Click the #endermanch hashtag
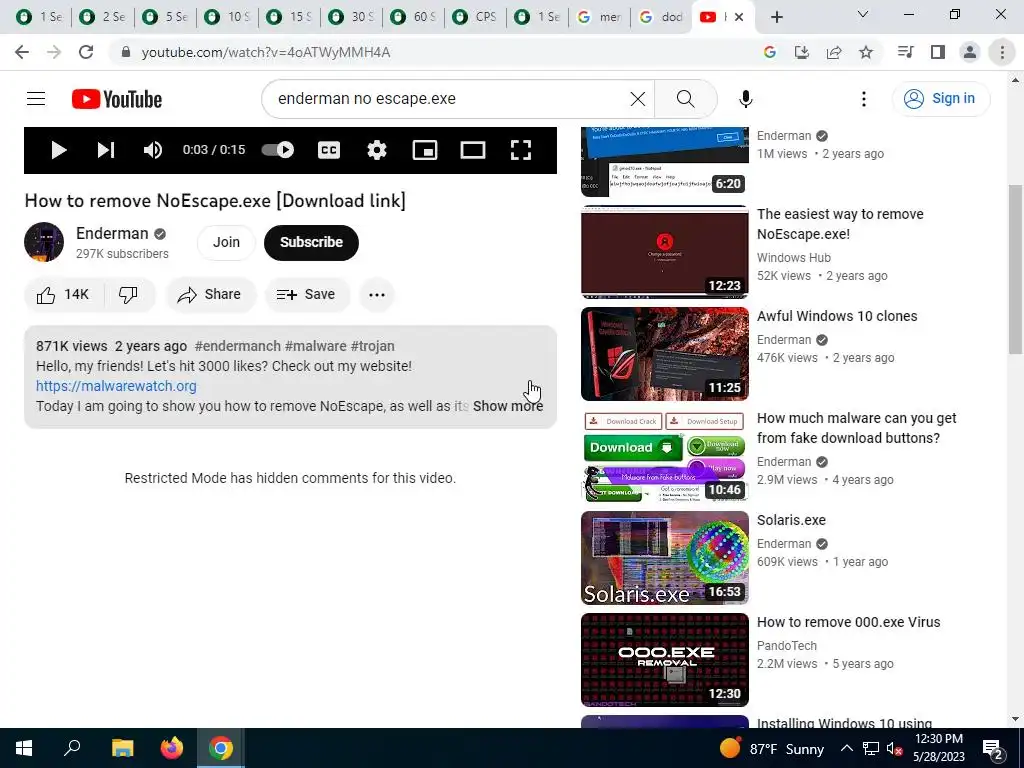1024x768 pixels. pyautogui.click(x=238, y=346)
